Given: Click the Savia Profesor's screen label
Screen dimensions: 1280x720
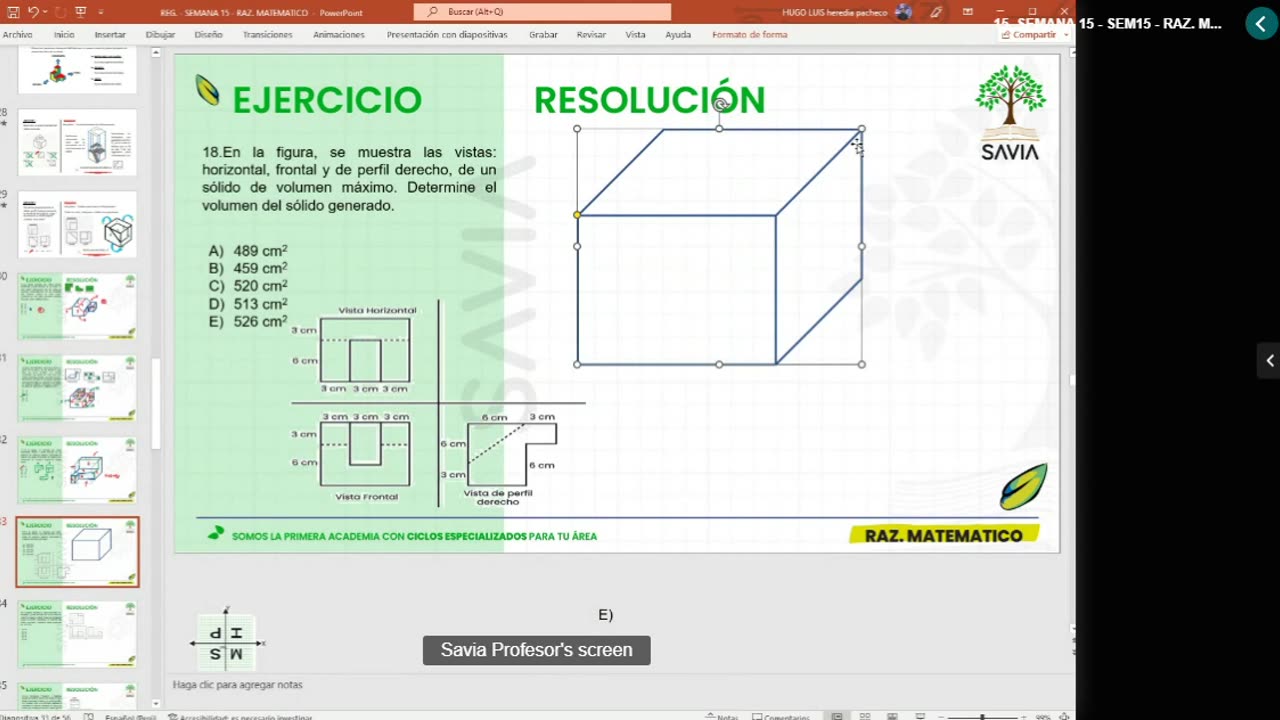Looking at the screenshot, I should pyautogui.click(x=536, y=650).
